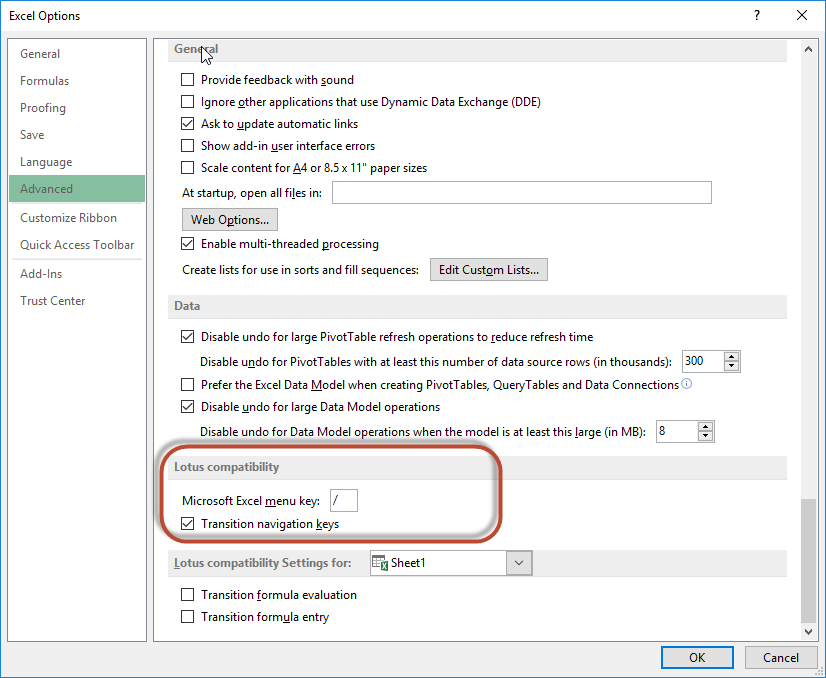Increase PivotTable rows spinner value
The image size is (826, 678).
pyautogui.click(x=731, y=357)
